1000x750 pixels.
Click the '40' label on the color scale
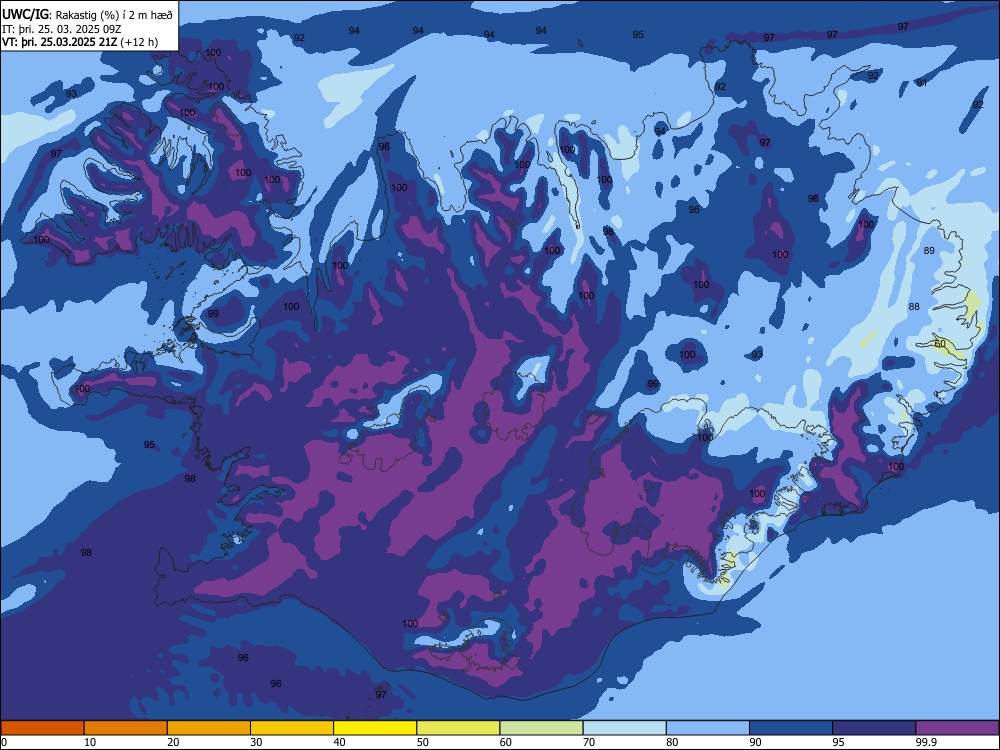(x=339, y=742)
